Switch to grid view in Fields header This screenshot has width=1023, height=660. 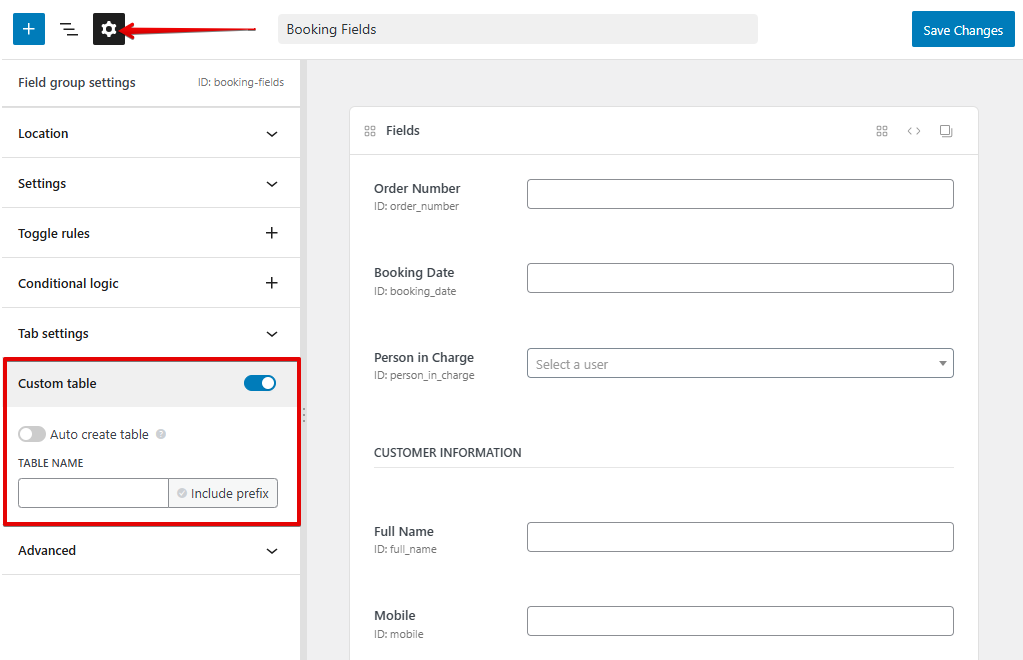click(881, 130)
